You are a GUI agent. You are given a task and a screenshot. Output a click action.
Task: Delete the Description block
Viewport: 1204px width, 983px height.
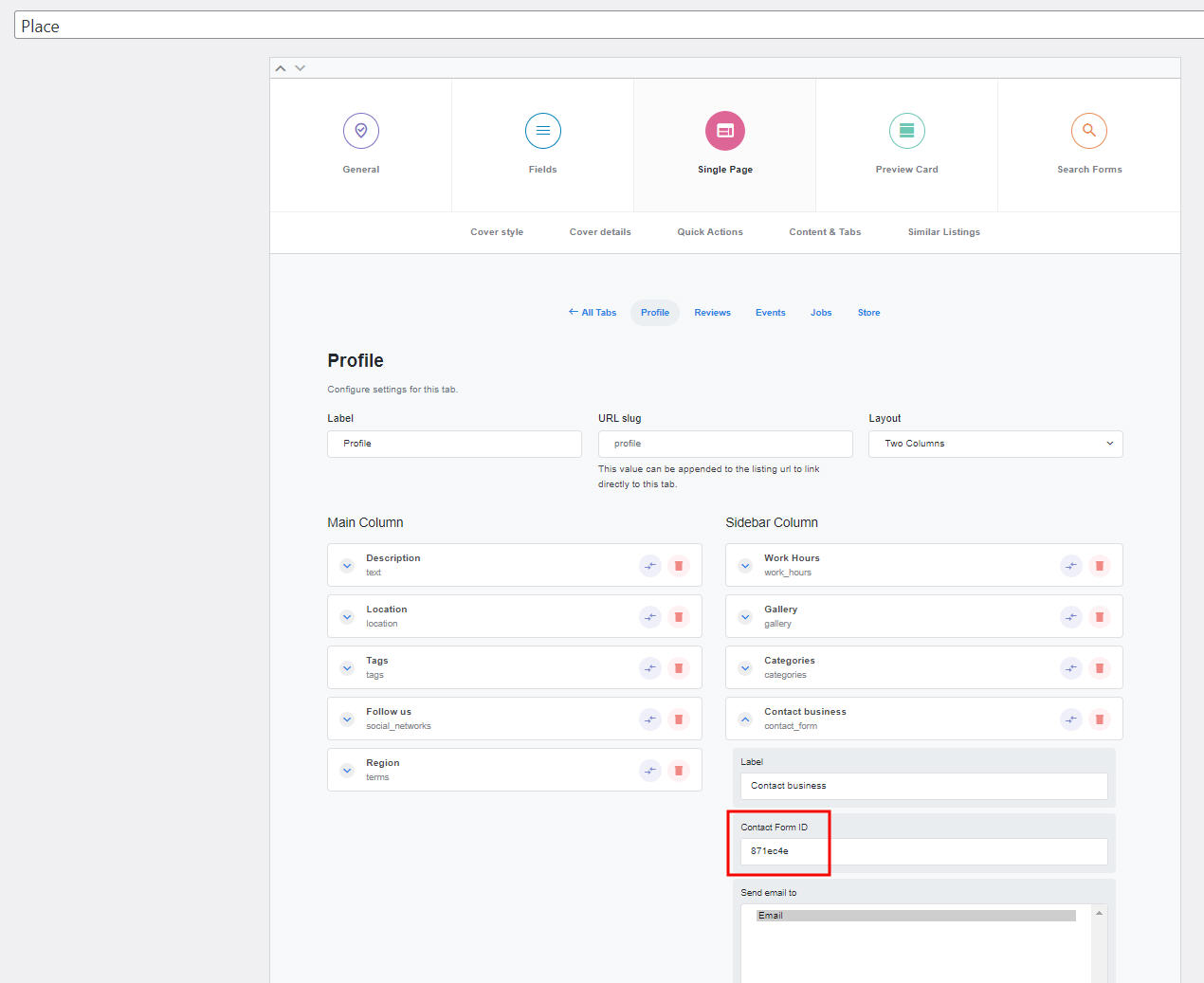click(679, 566)
